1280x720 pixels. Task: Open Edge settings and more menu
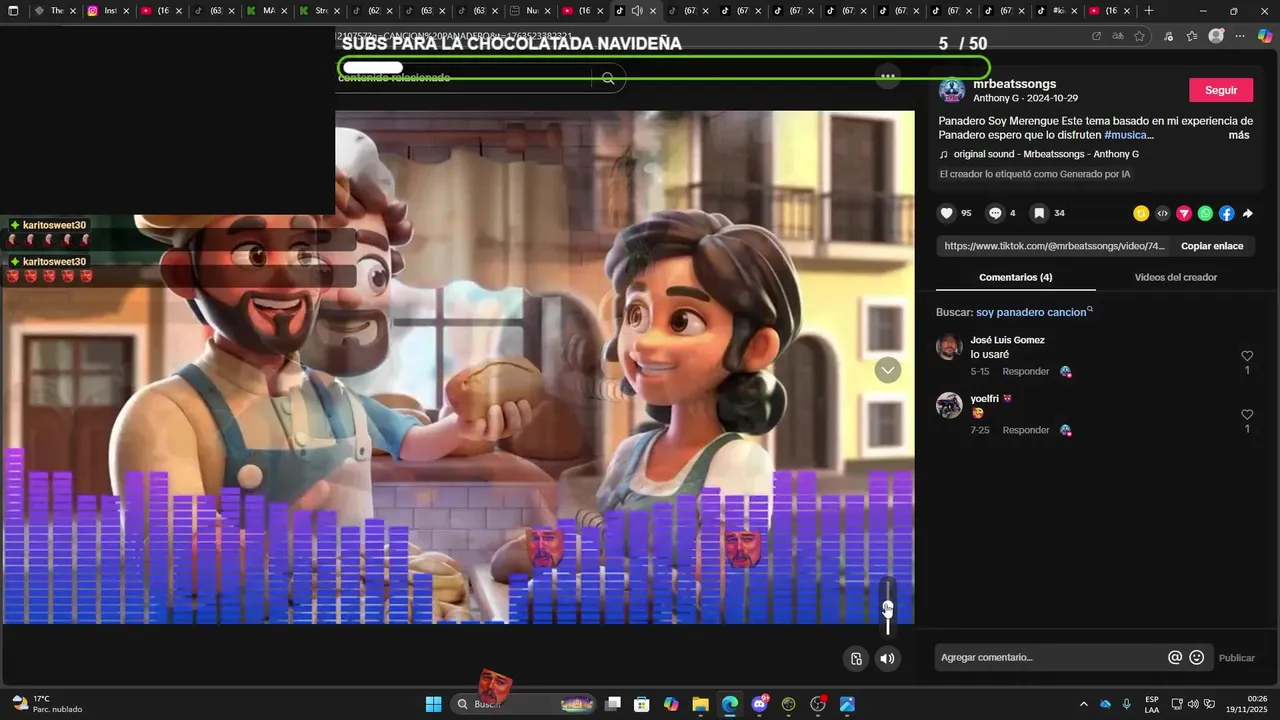point(1240,36)
